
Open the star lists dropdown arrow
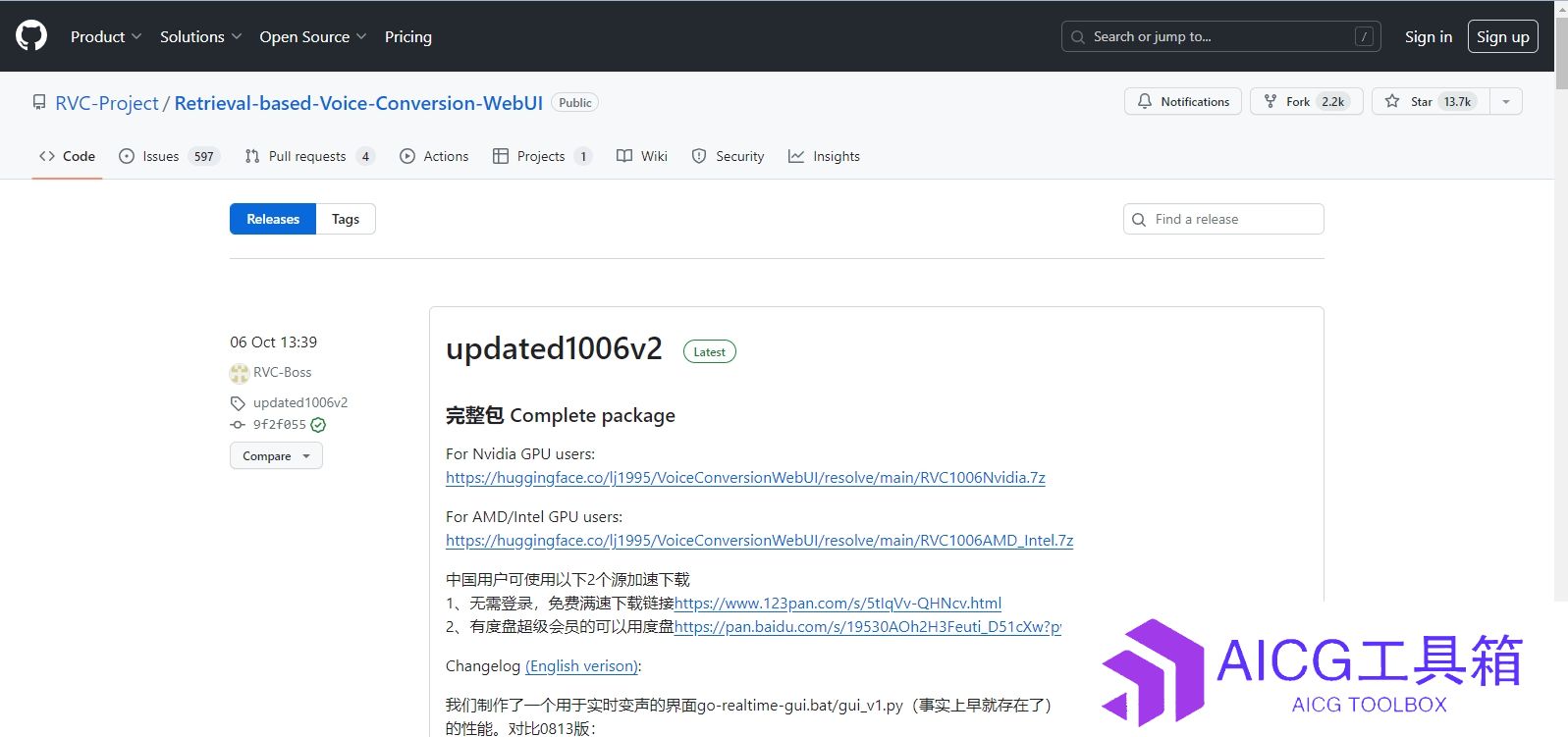click(1506, 101)
